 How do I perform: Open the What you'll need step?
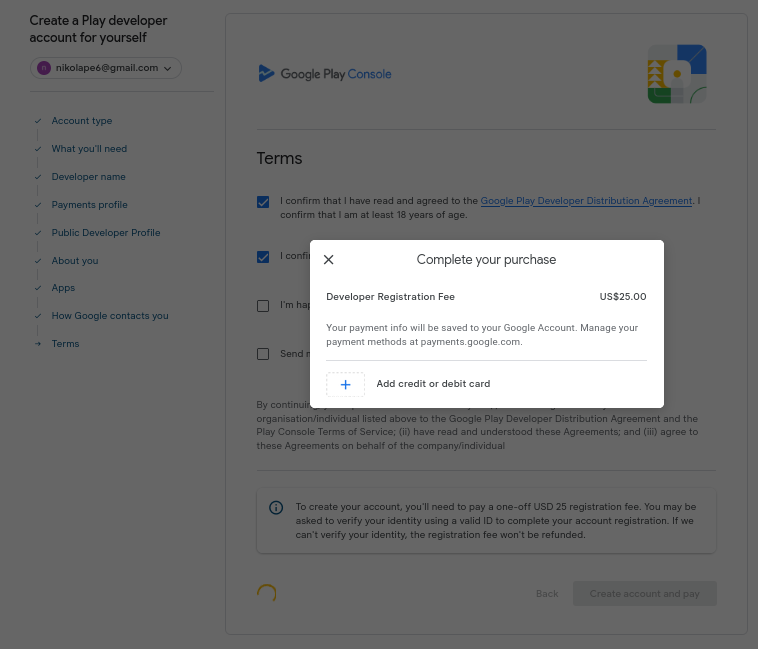[89, 149]
